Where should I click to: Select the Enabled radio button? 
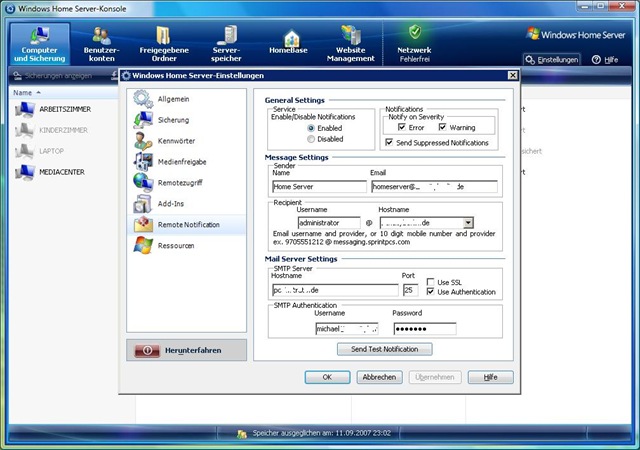311,128
